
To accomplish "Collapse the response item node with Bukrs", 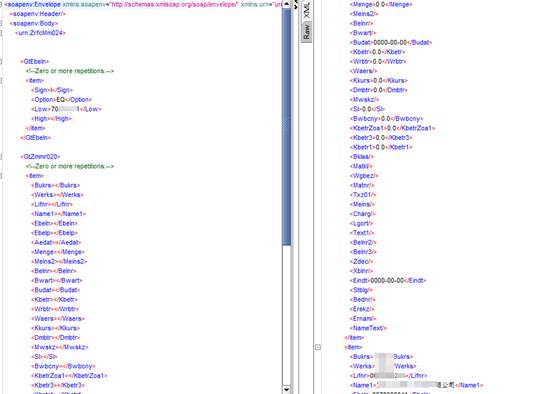I will click(x=318, y=347).
